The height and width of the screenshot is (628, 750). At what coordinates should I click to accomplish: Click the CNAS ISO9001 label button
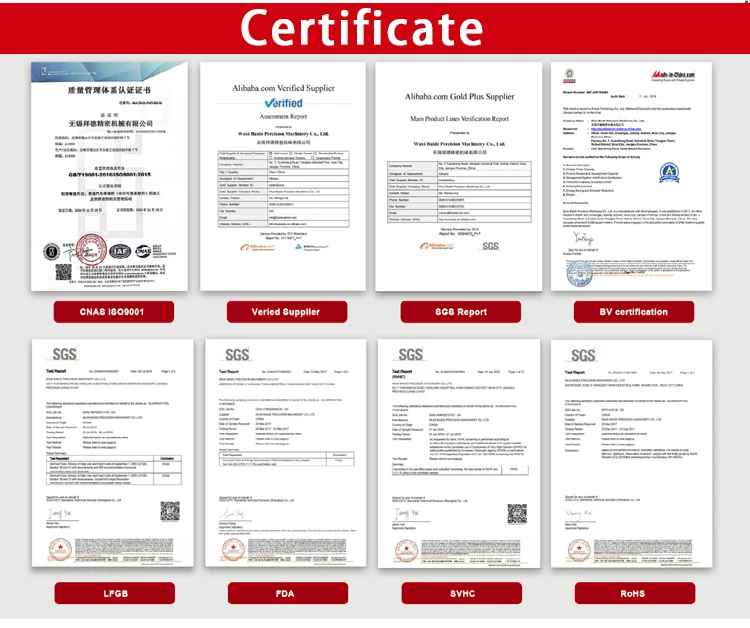[114, 312]
